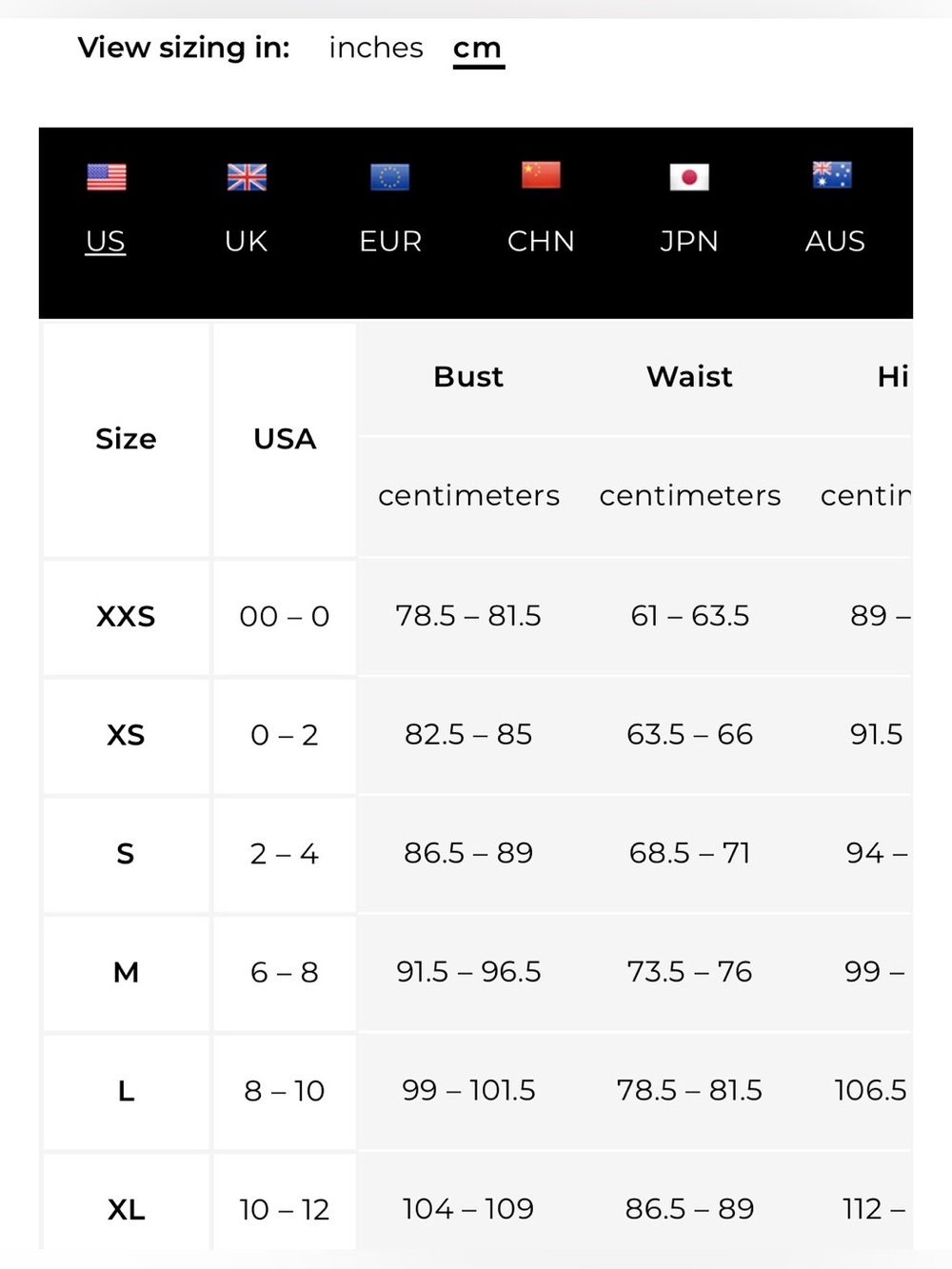This screenshot has width=952, height=1269.
Task: Switch sizing units to cm
Action: (x=478, y=49)
